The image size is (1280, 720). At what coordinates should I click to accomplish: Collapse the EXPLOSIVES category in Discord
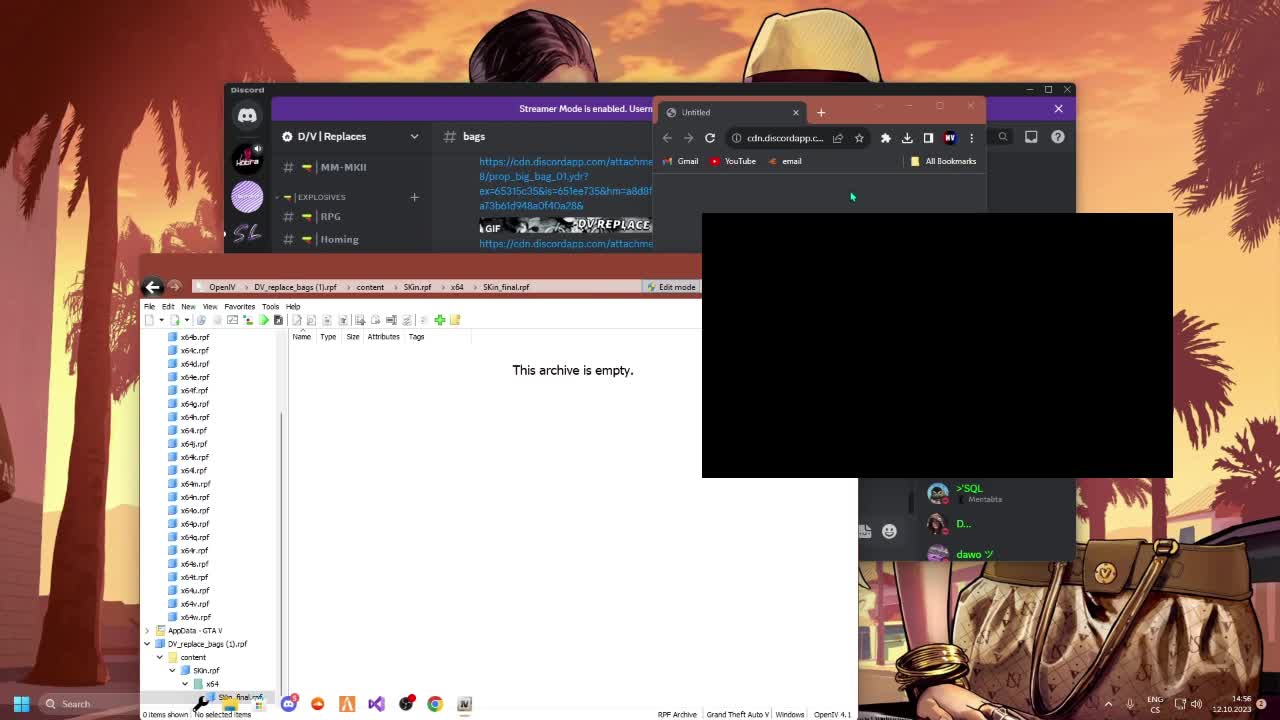click(320, 197)
